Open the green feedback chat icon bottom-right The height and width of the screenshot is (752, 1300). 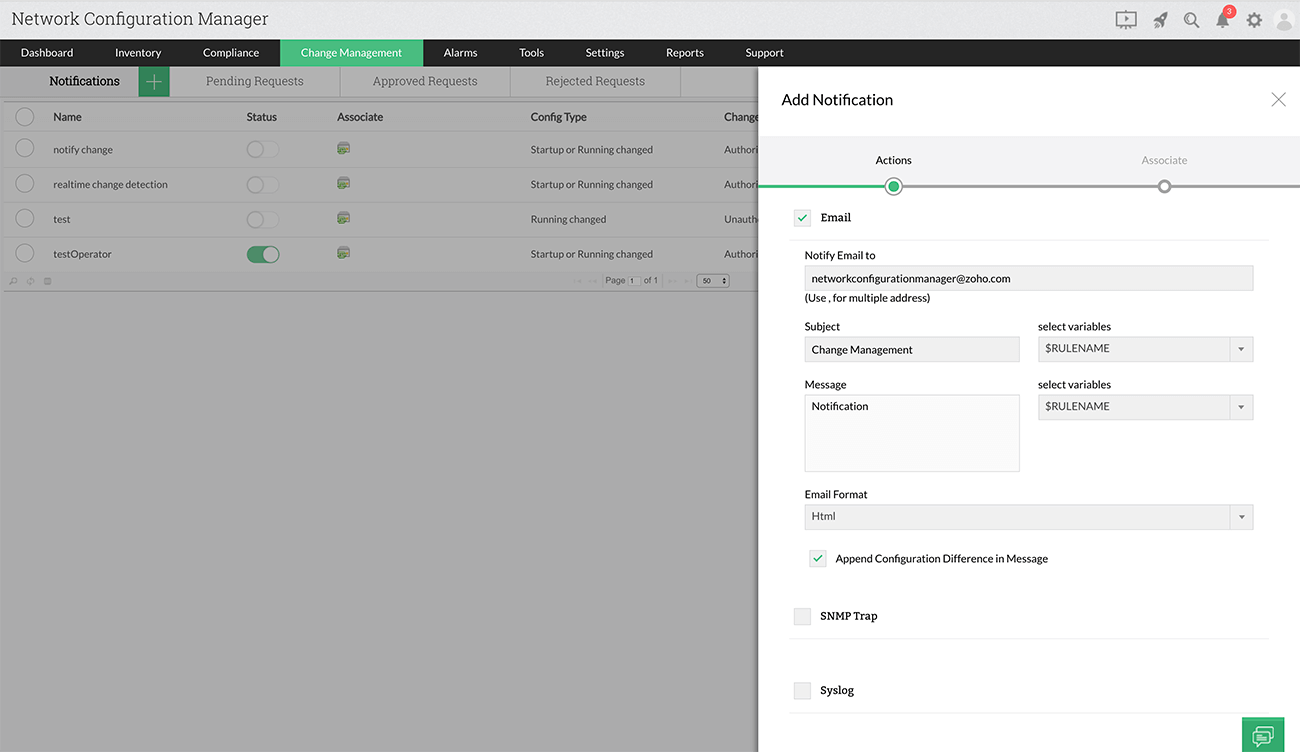click(1263, 734)
